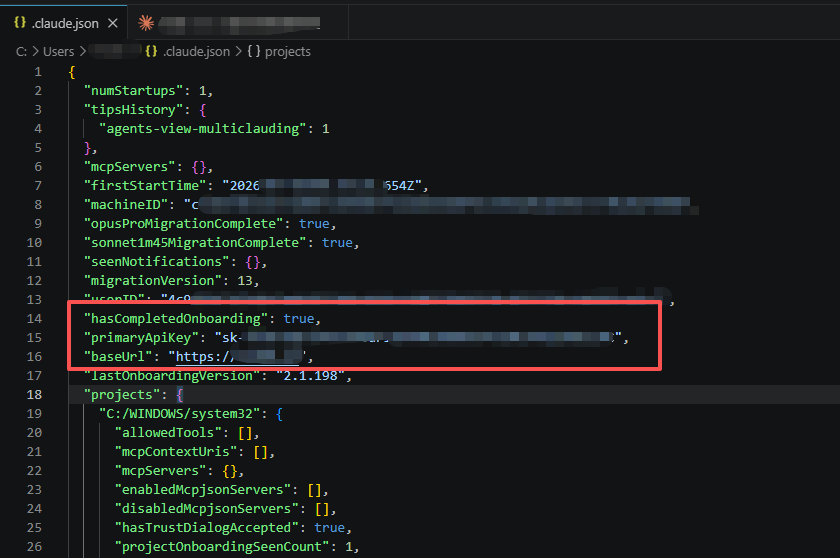Click the "machineID" key

[126, 205]
